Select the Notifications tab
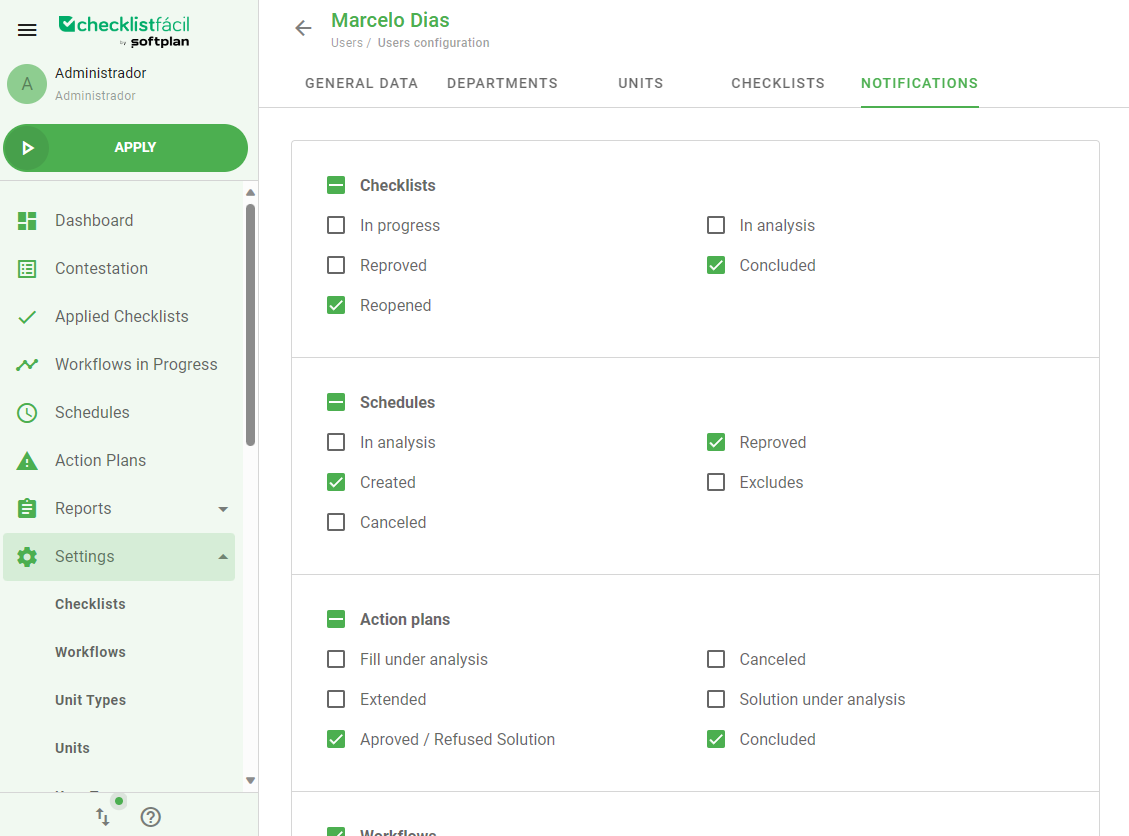The image size is (1129, 836). click(919, 84)
